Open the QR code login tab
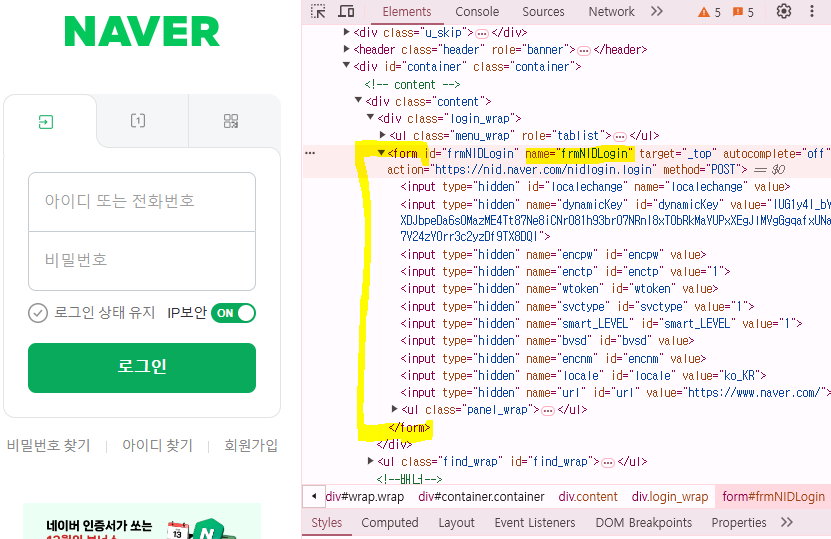Image resolution: width=831 pixels, height=539 pixels. [231, 121]
